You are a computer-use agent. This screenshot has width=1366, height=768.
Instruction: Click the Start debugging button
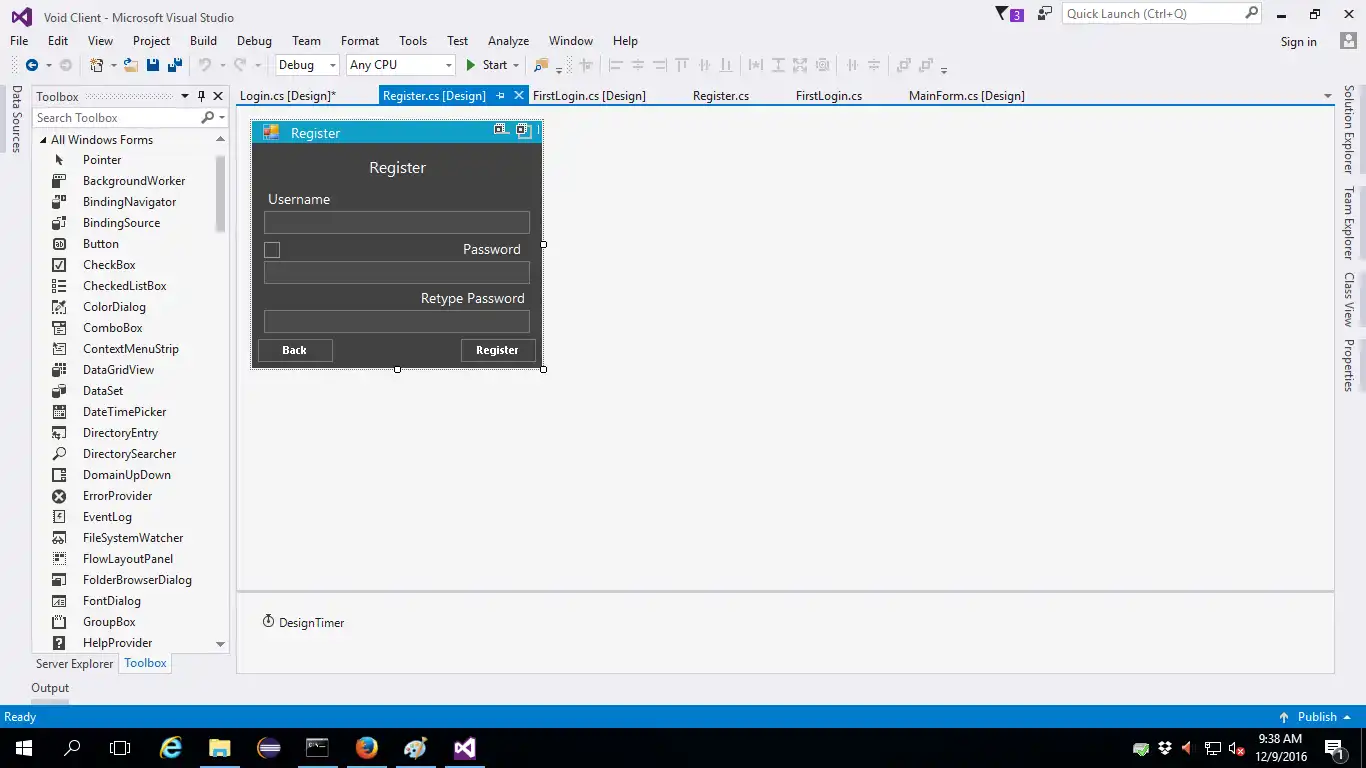486,65
